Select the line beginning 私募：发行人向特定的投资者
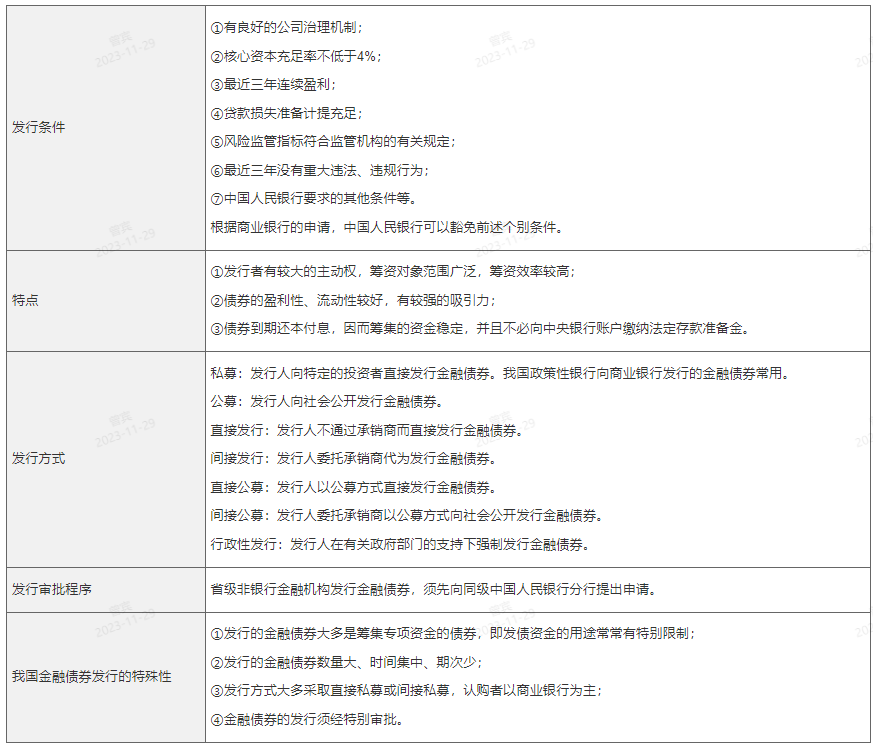 (500, 374)
